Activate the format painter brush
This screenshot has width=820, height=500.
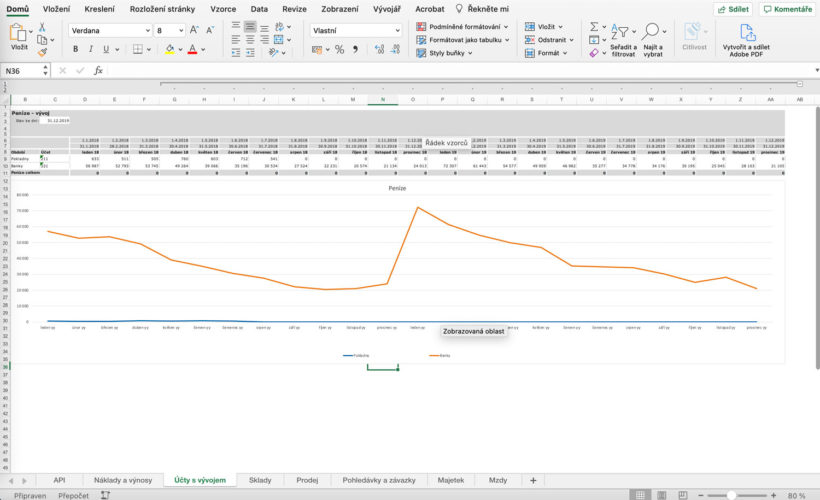tap(42, 52)
